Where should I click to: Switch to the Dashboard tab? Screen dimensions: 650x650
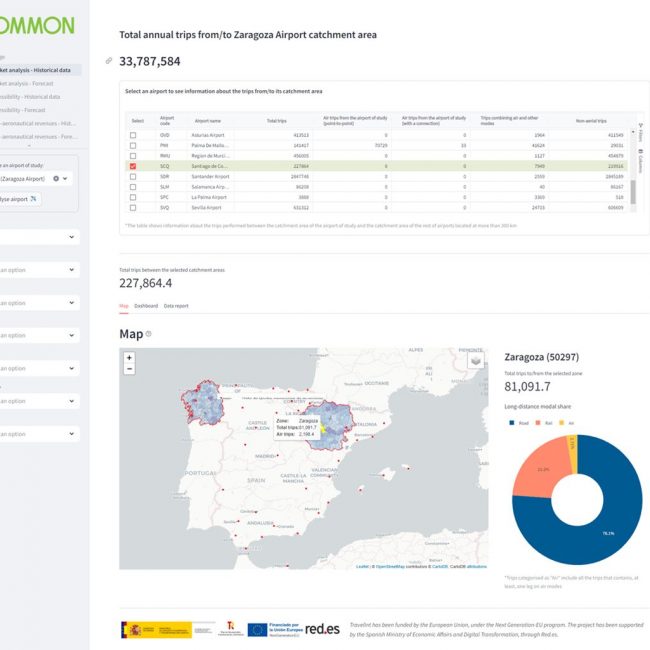(146, 305)
